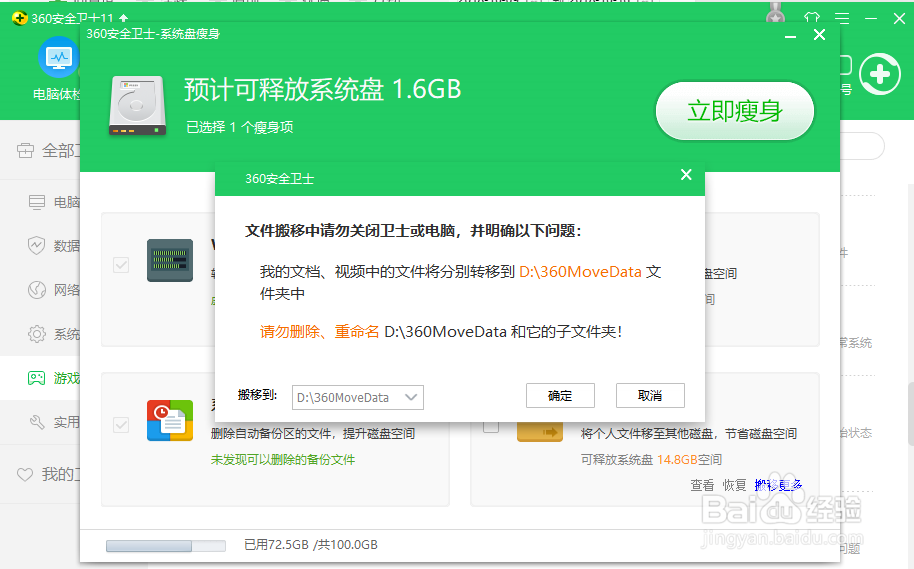Click the 360安全卫士 logo icon
The height and width of the screenshot is (569, 914).
point(19,18)
